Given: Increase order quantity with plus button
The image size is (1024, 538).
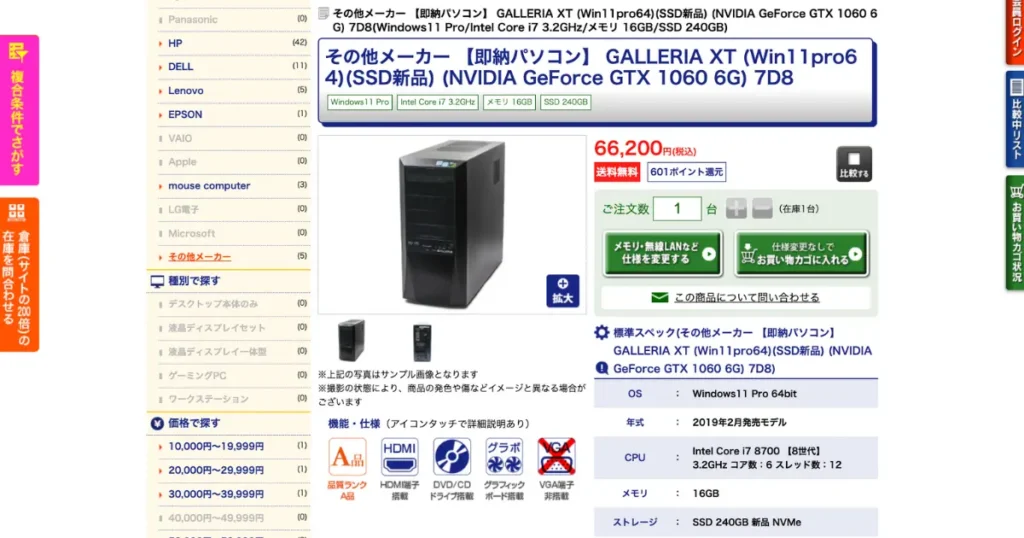Looking at the screenshot, I should 736,209.
